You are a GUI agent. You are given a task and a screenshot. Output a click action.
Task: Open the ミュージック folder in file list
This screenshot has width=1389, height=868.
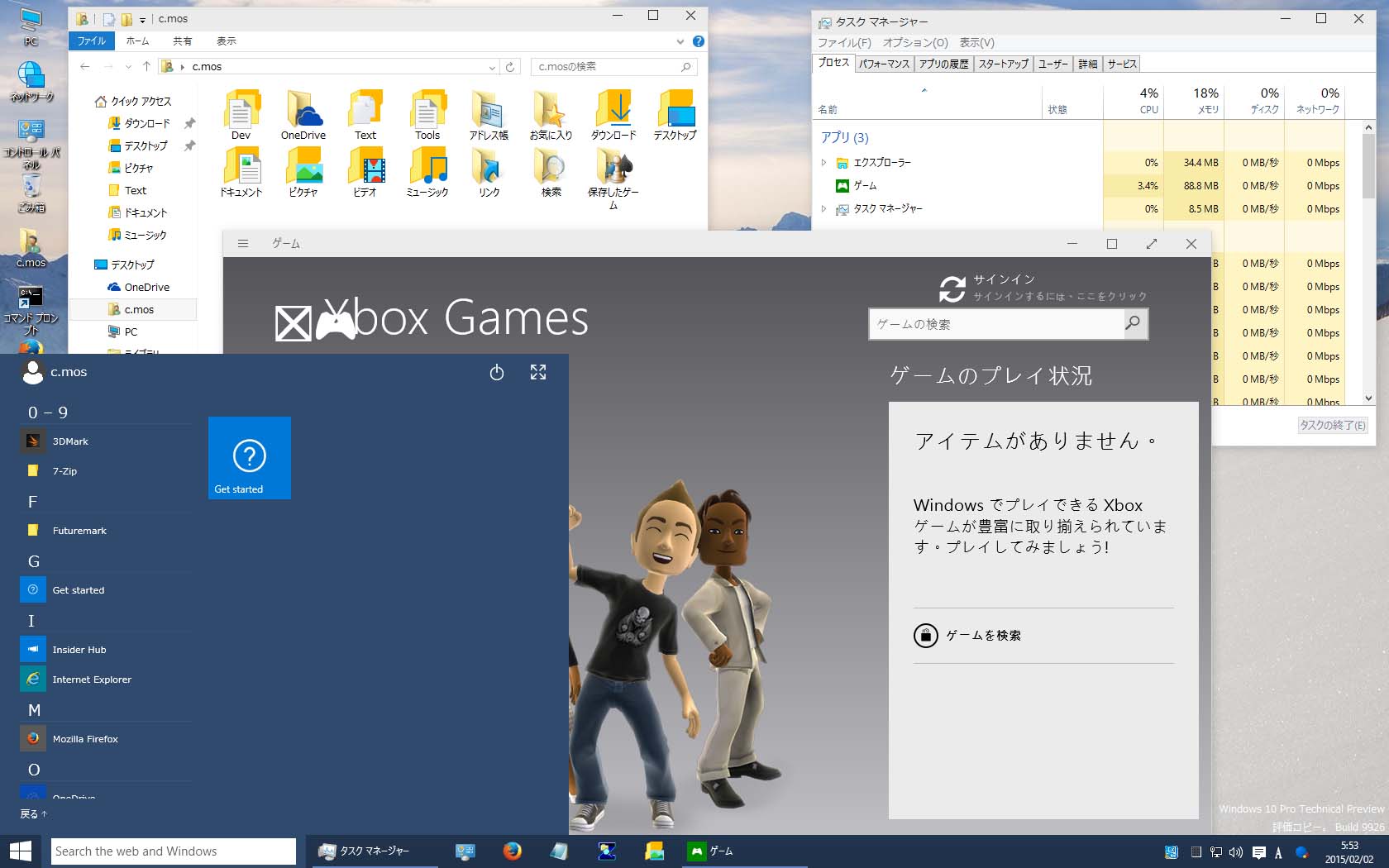tap(427, 172)
